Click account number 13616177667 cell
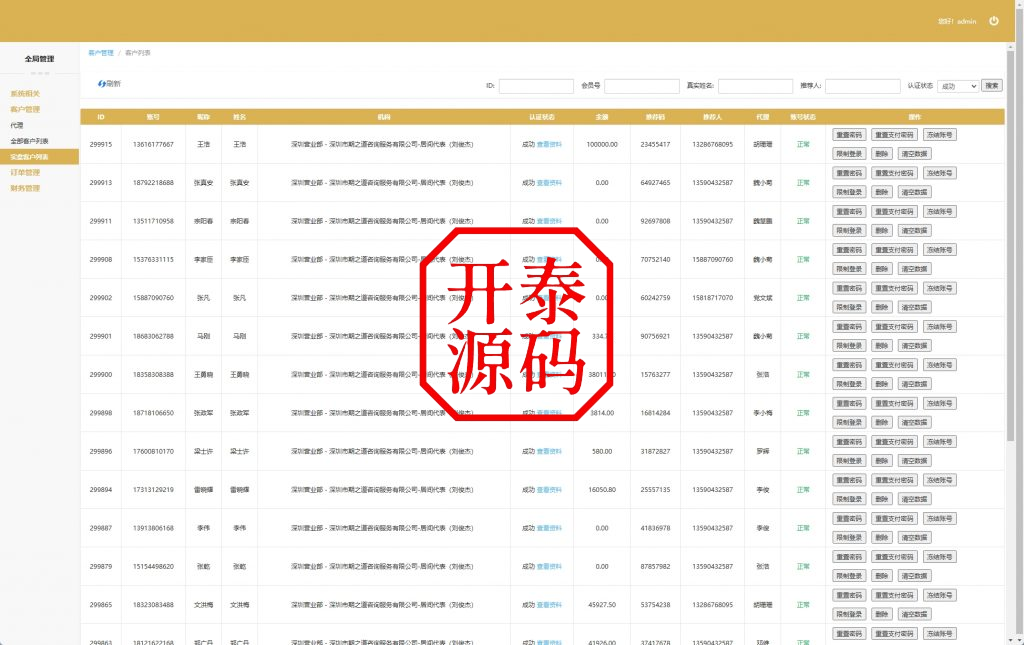The width and height of the screenshot is (1024, 645). click(x=153, y=144)
